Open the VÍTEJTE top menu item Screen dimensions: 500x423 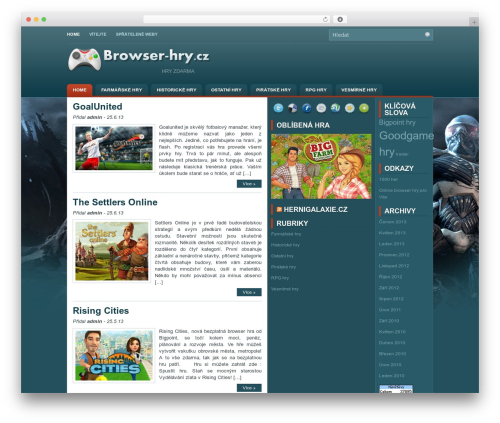98,34
